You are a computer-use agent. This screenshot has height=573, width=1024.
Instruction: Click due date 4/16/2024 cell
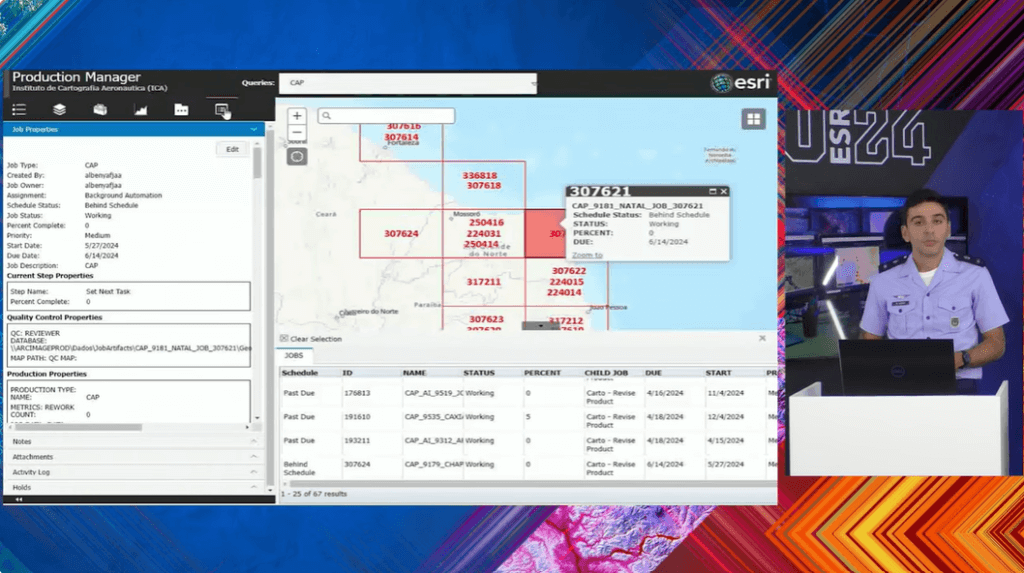tap(664, 393)
